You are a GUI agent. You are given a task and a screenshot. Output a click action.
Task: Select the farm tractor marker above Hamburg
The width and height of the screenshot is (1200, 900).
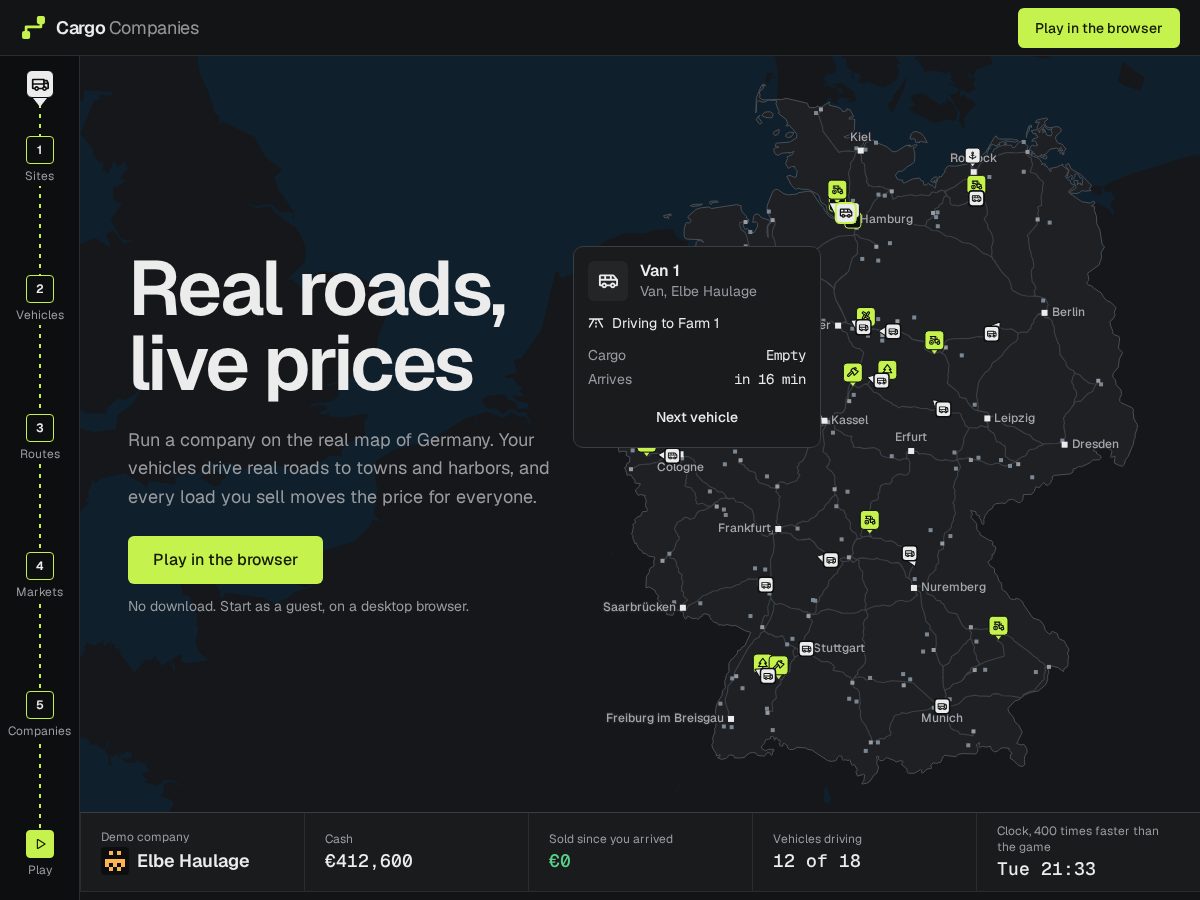[837, 189]
